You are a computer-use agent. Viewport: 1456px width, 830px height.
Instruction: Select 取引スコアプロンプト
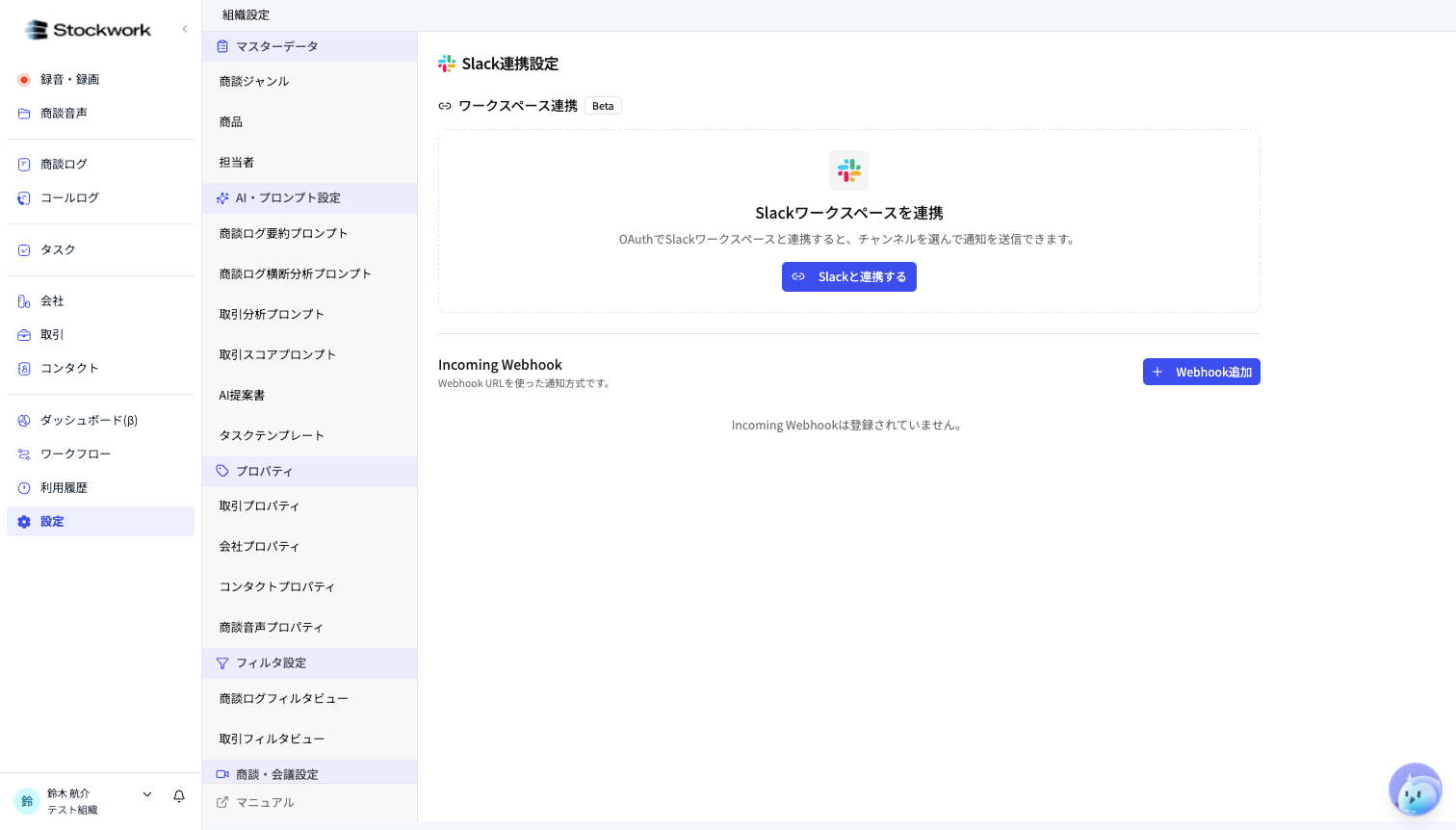coord(309,355)
